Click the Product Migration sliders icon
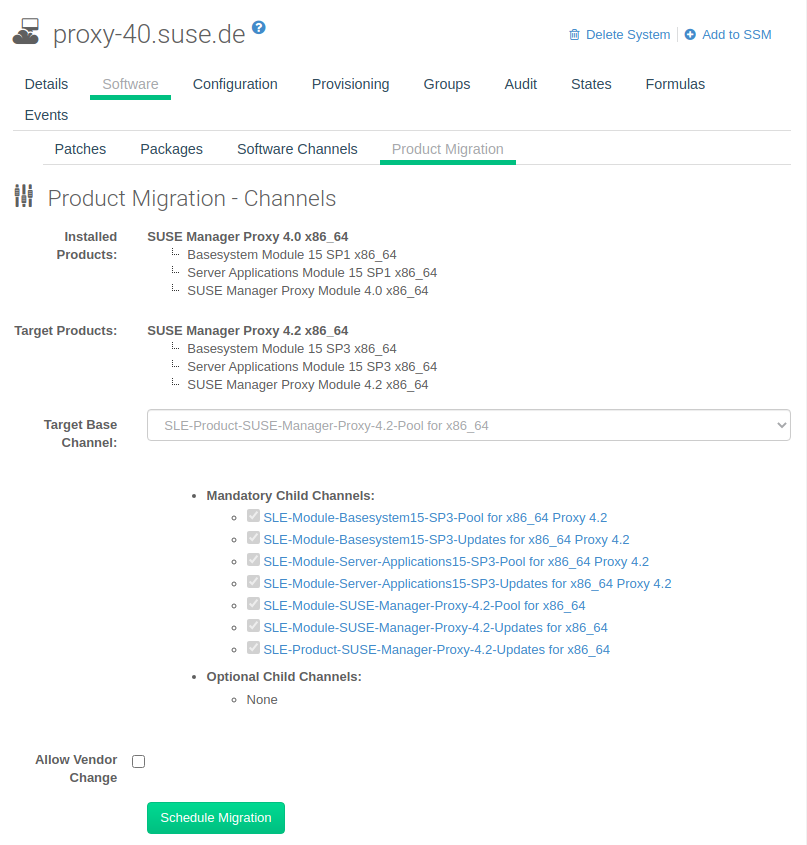 (x=24, y=196)
